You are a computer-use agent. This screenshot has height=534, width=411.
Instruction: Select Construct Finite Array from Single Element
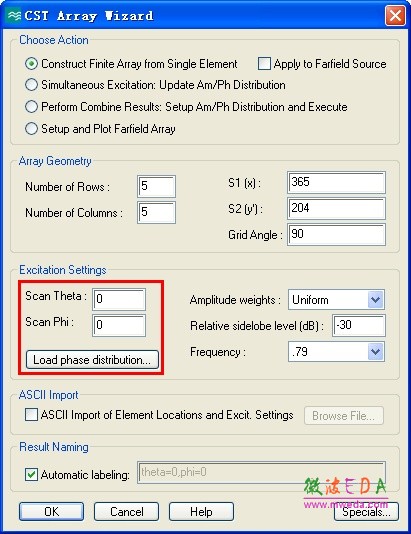(31, 64)
